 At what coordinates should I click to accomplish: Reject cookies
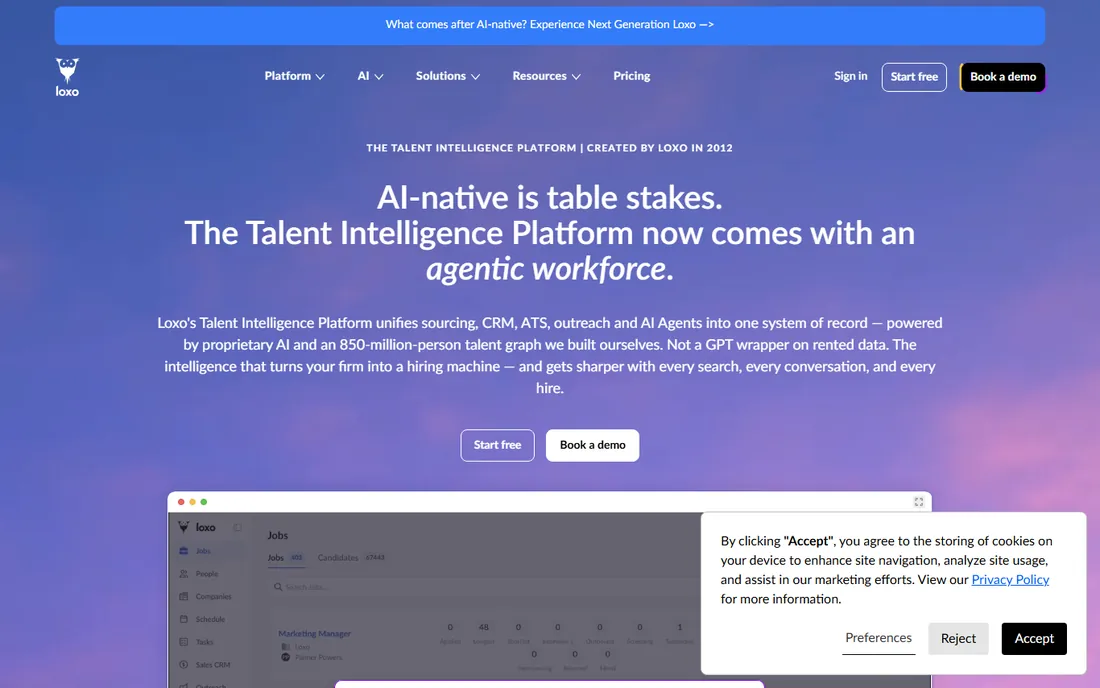[958, 638]
